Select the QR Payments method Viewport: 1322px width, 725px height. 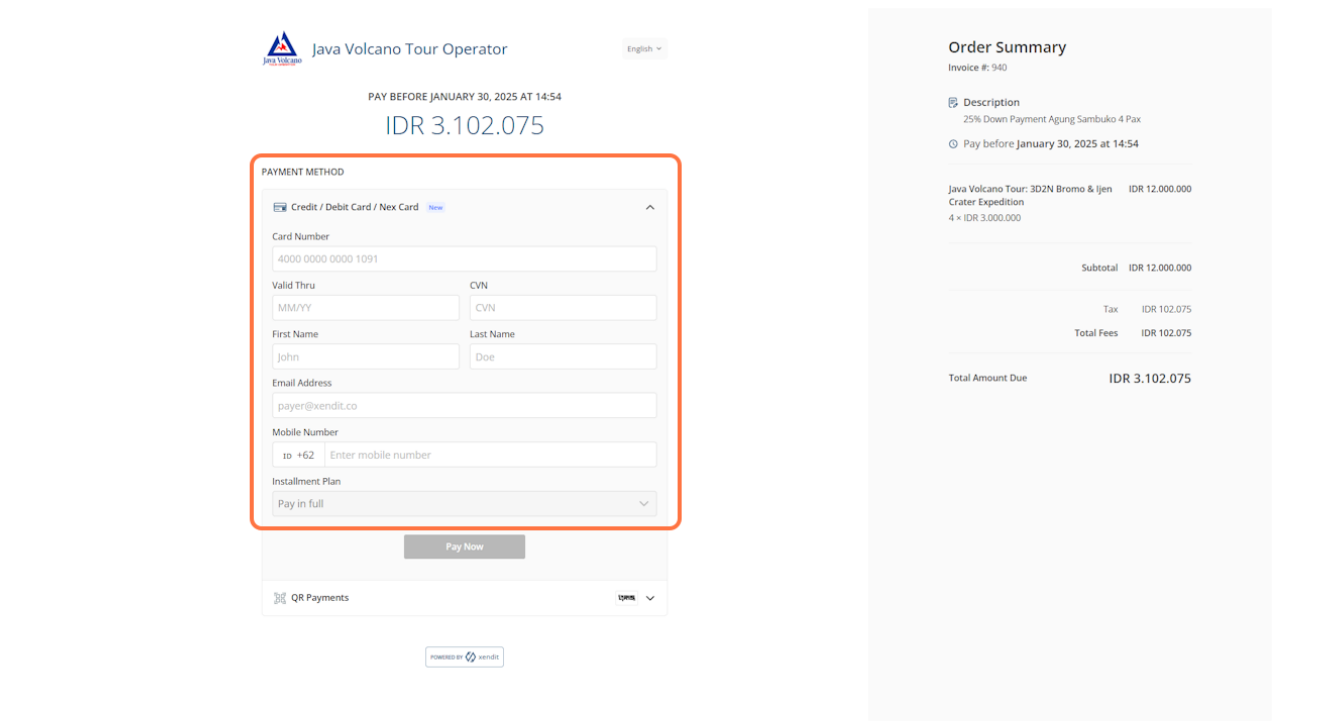[320, 597]
